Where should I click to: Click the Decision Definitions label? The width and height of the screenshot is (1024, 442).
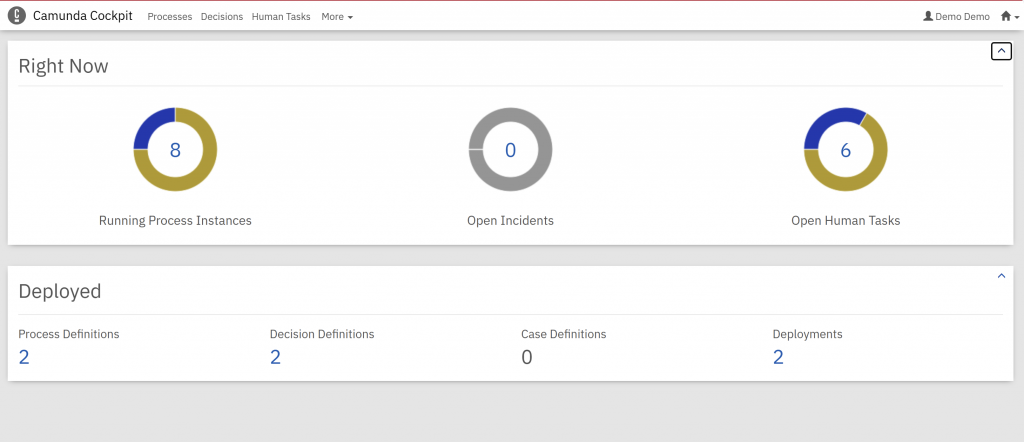point(322,334)
